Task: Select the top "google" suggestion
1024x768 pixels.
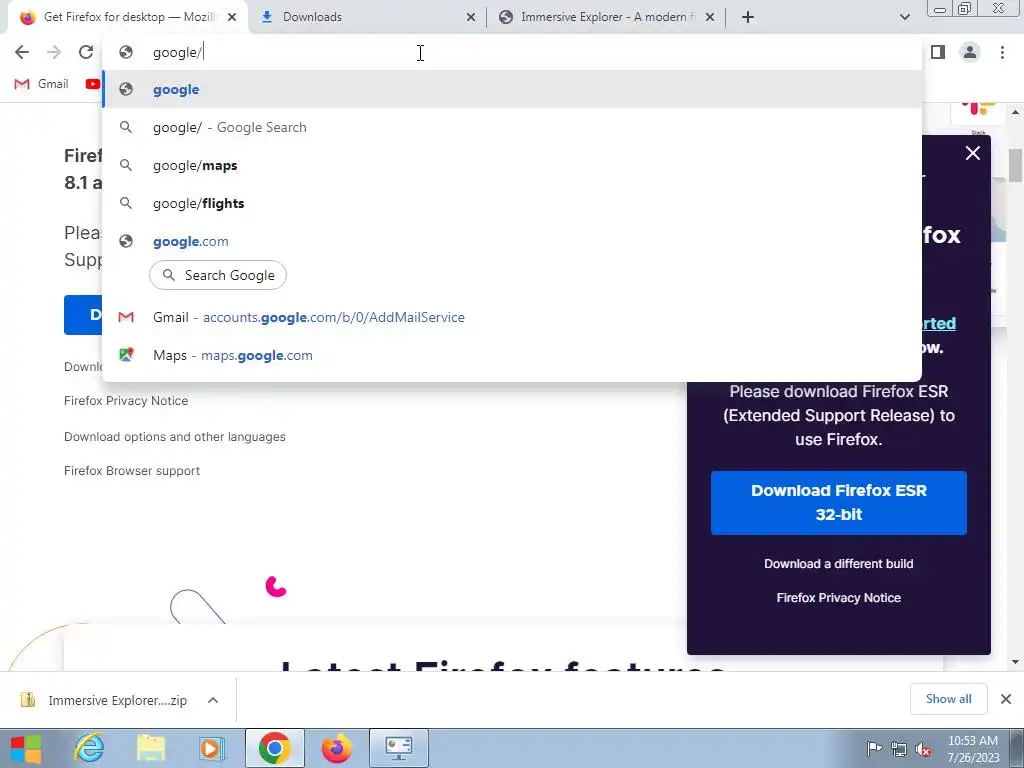Action: (512, 89)
